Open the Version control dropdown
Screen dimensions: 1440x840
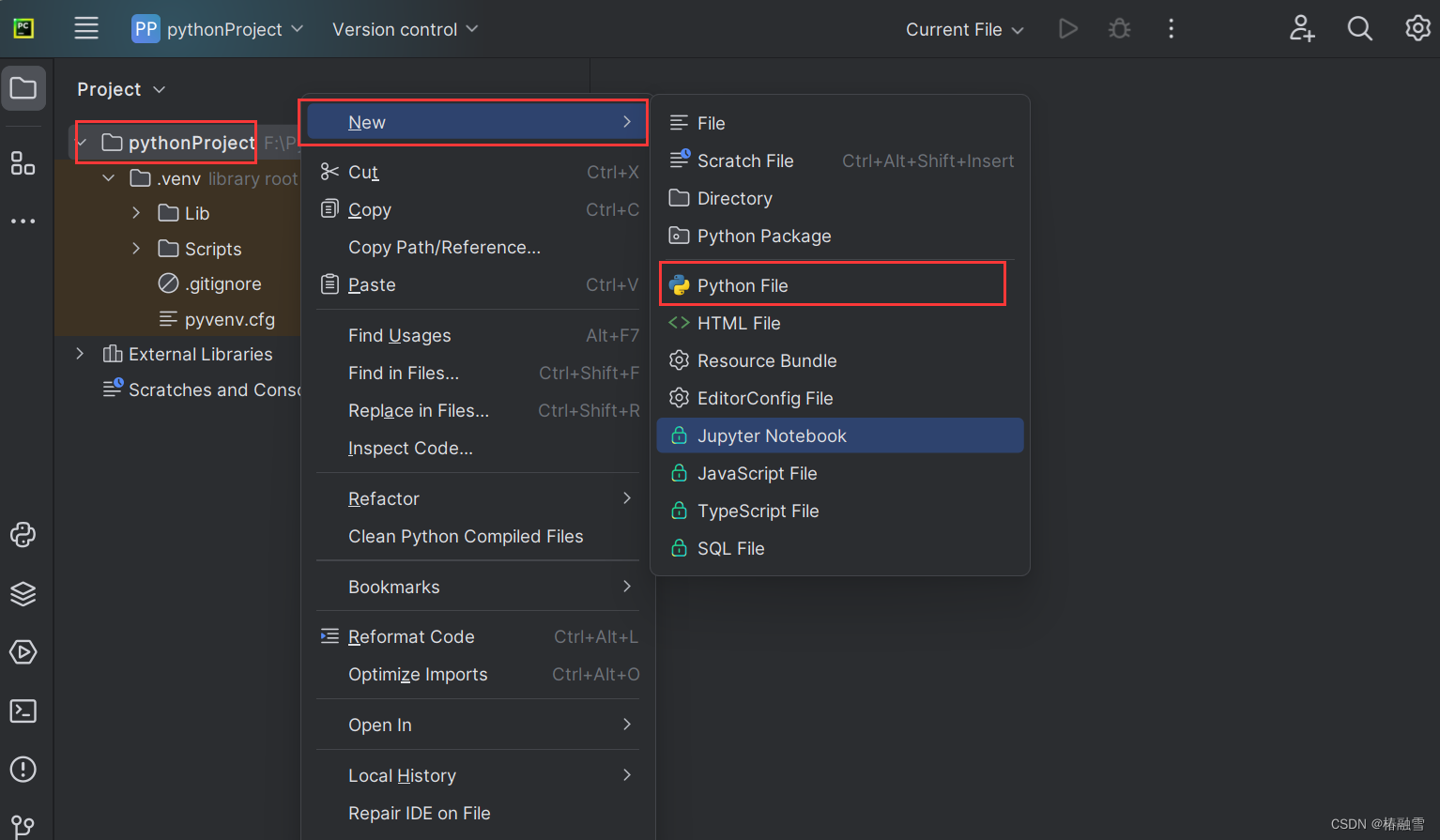406,29
